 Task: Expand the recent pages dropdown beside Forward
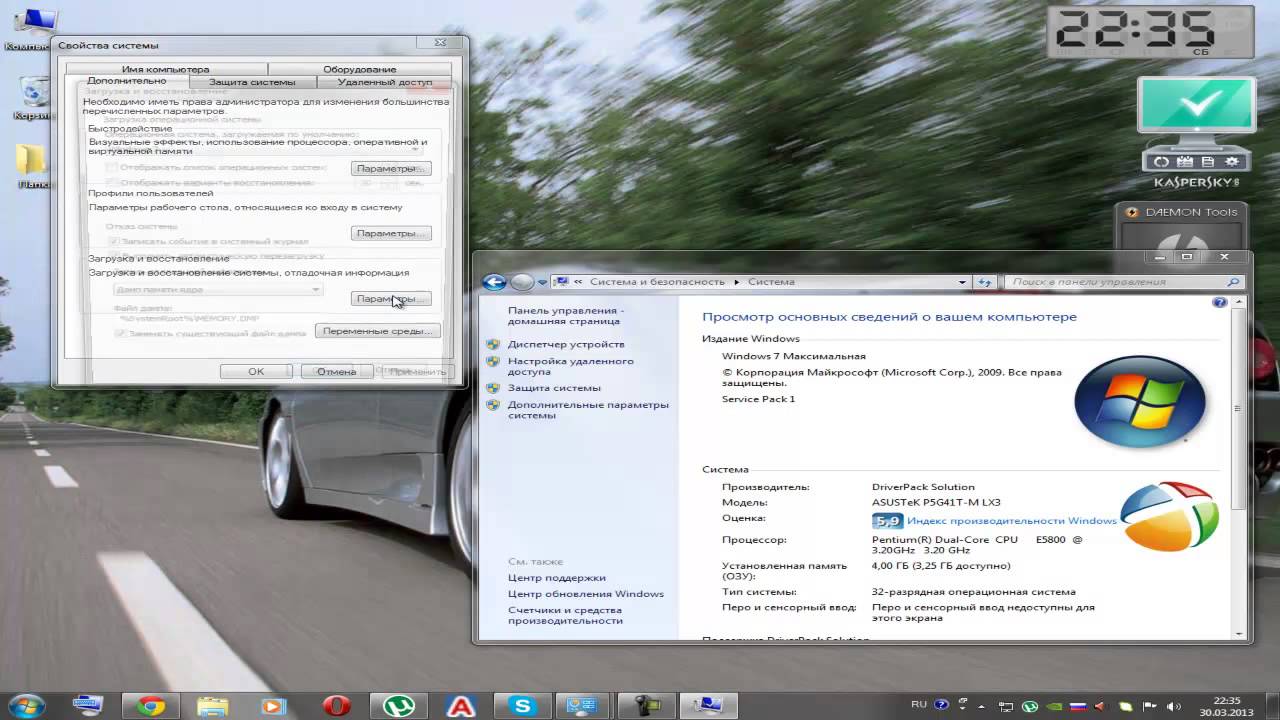[x=542, y=283]
